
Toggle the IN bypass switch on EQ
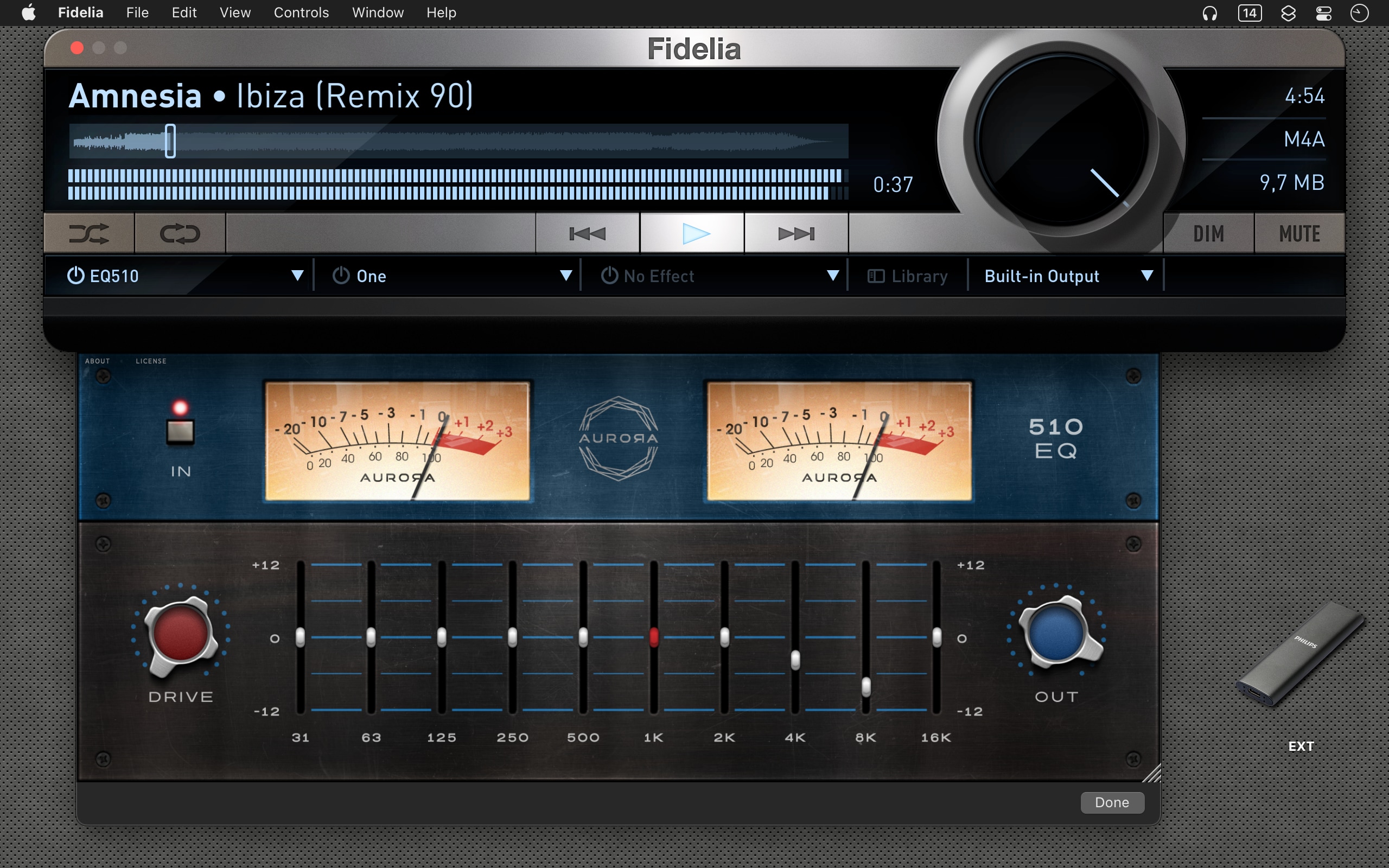click(x=180, y=431)
